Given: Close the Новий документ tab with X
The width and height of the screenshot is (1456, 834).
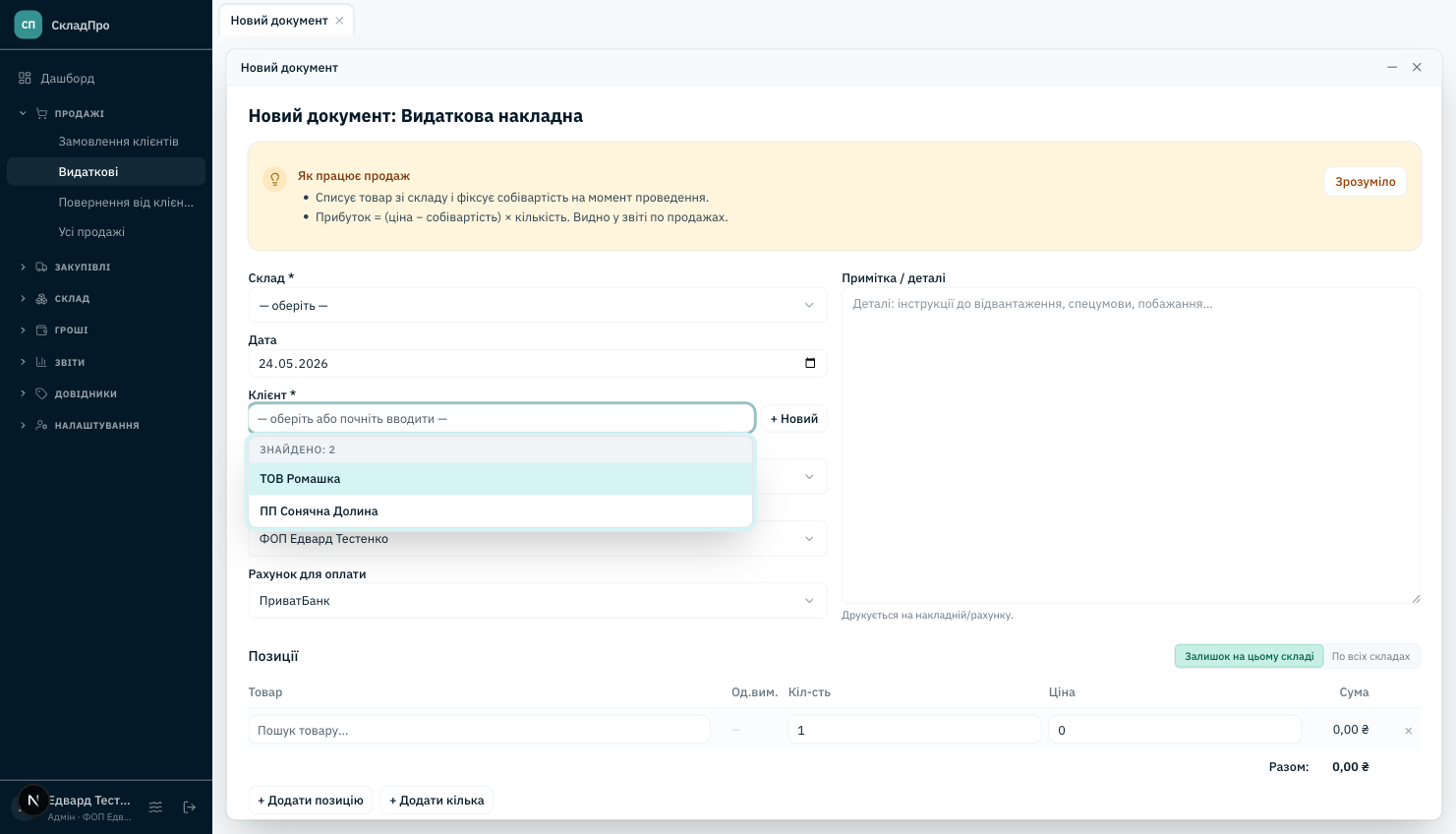Looking at the screenshot, I should click(x=339, y=21).
